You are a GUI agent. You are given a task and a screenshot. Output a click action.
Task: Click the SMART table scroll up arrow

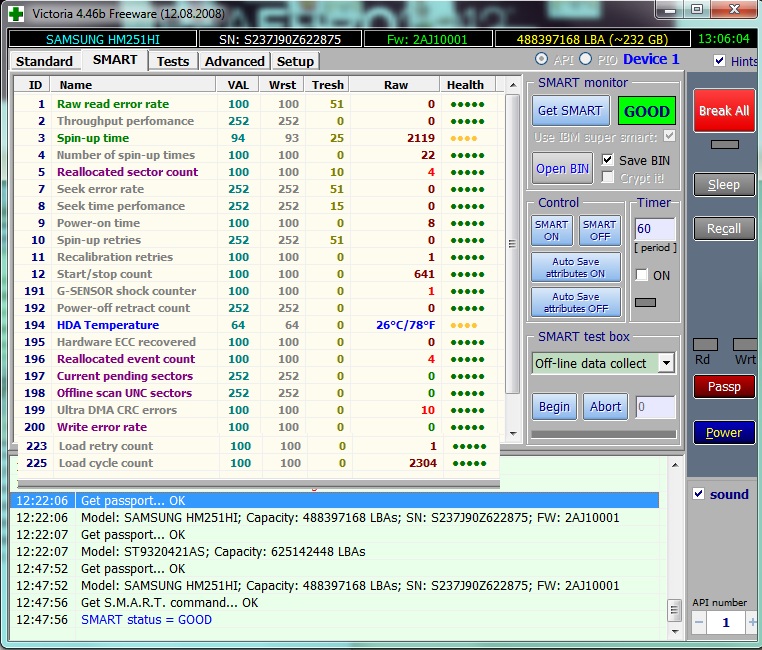tap(513, 85)
